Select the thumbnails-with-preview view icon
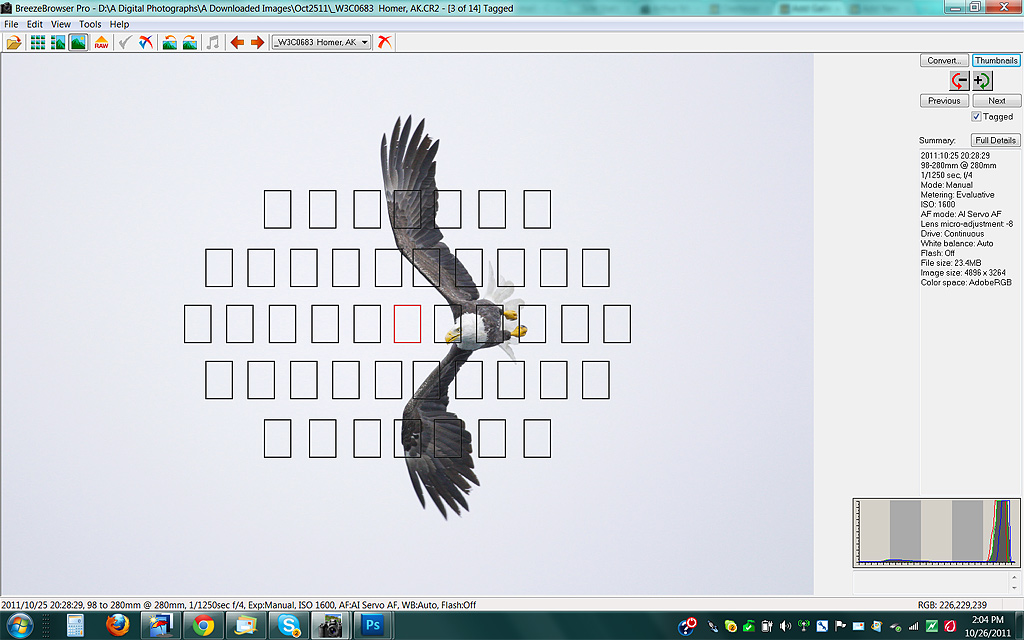 pos(58,42)
